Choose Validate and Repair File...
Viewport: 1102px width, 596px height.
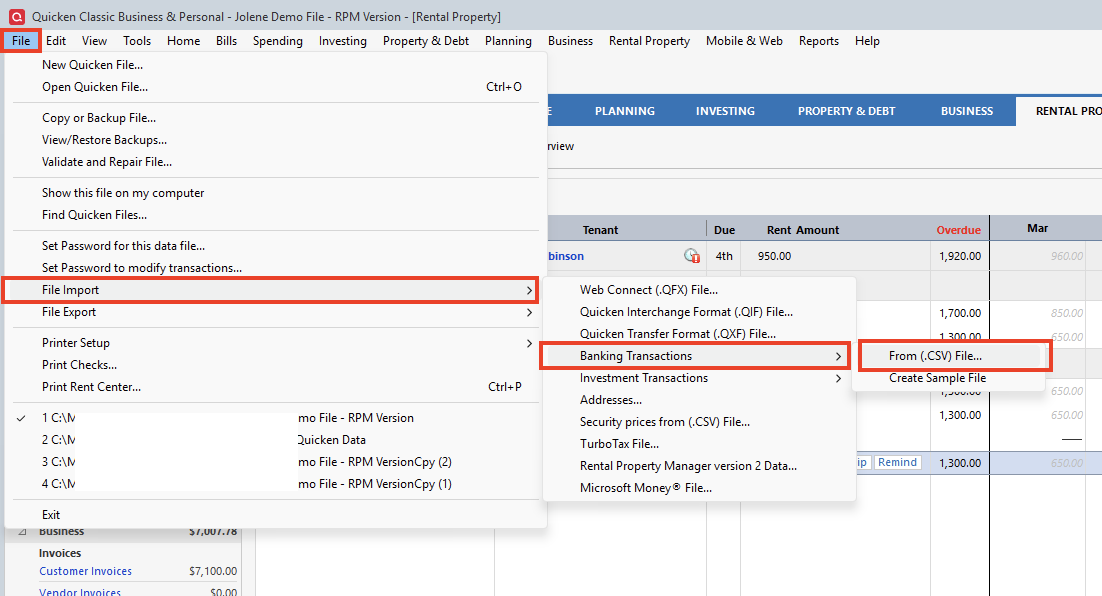point(276,162)
